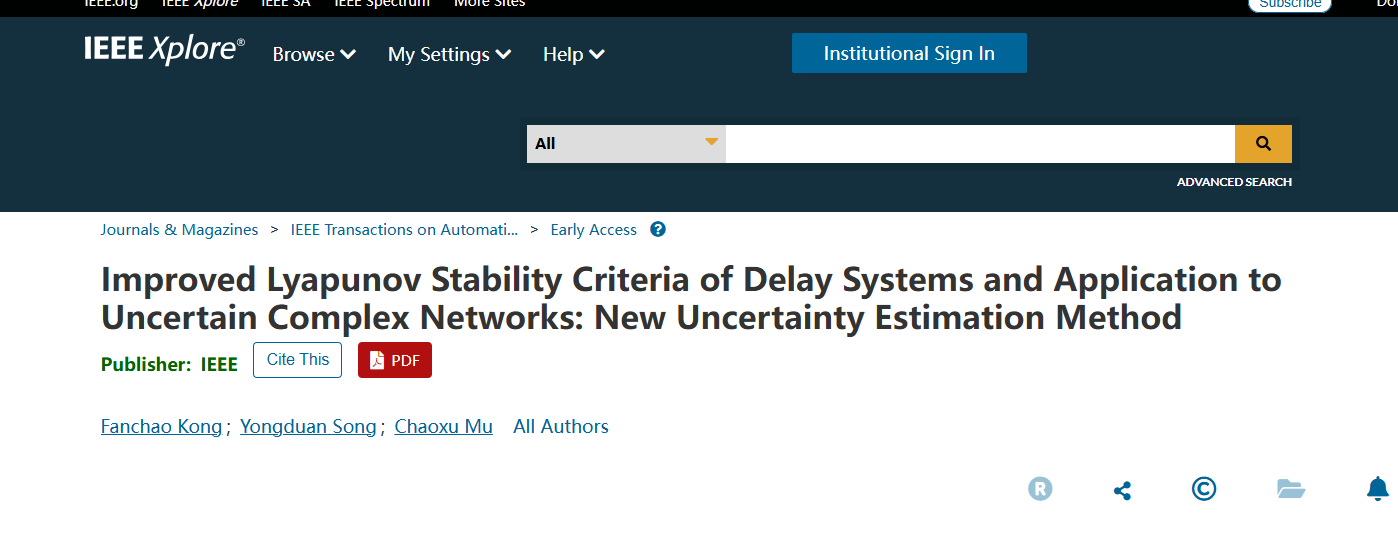
Task: Open the All search category dropdown
Action: pyautogui.click(x=626, y=144)
